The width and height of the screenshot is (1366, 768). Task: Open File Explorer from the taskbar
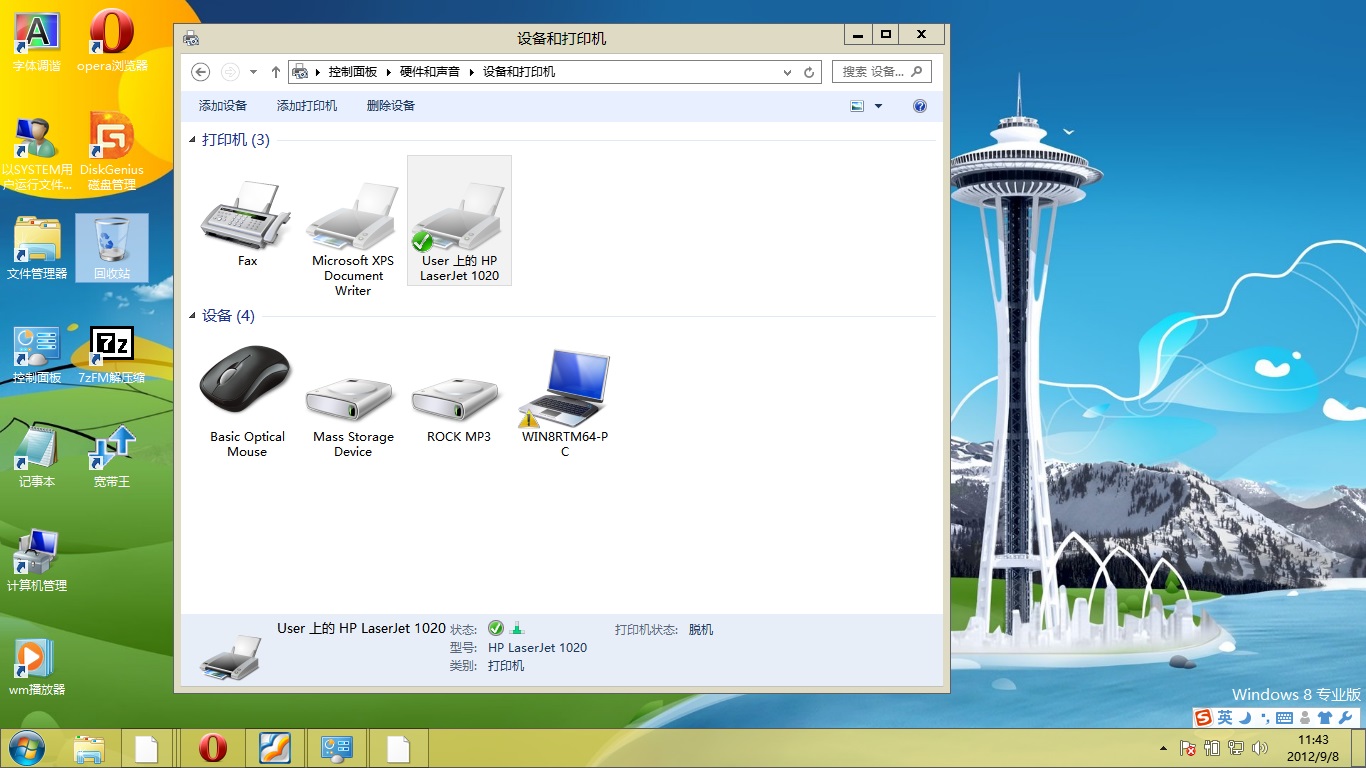[90, 748]
